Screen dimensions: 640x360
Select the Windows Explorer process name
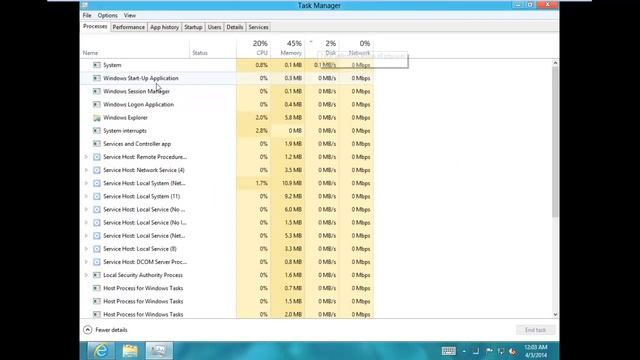click(125, 118)
